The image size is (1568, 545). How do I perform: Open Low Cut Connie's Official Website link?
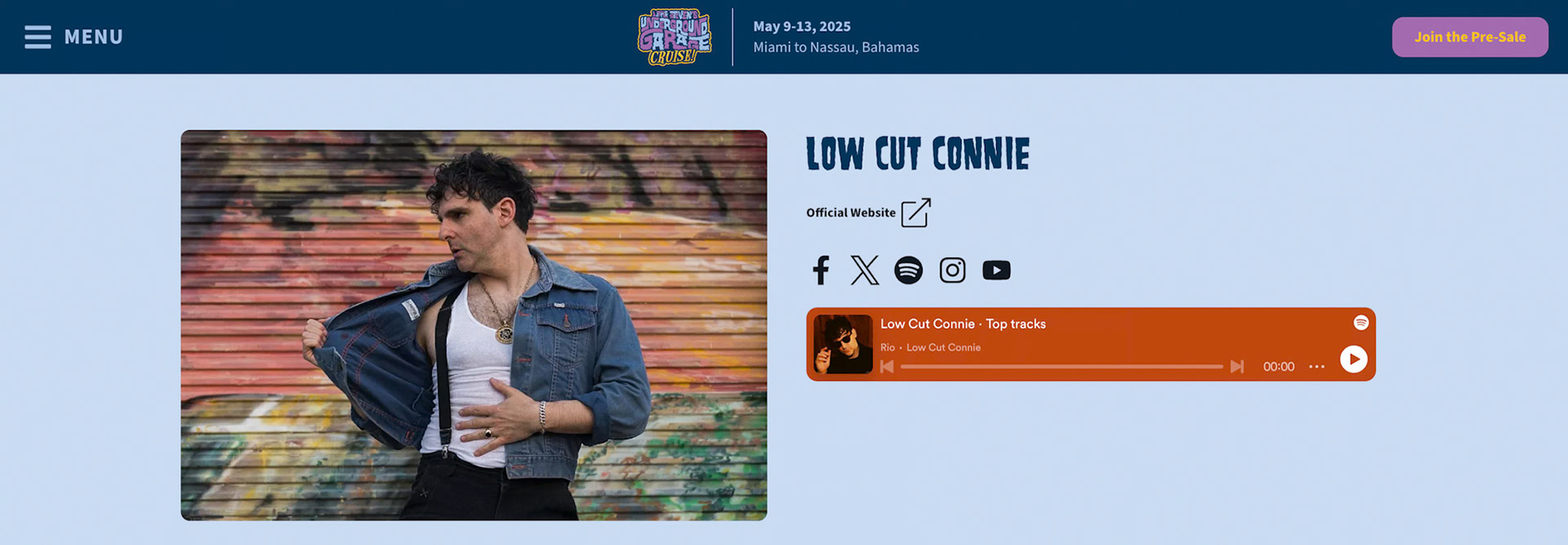851,212
